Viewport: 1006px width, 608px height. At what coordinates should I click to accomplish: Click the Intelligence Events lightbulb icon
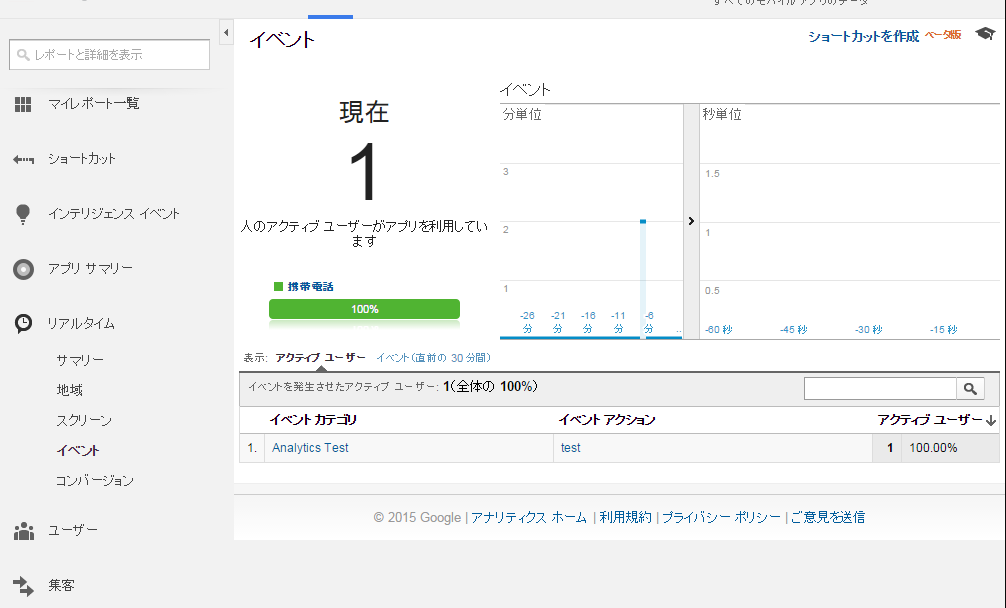[x=23, y=214]
